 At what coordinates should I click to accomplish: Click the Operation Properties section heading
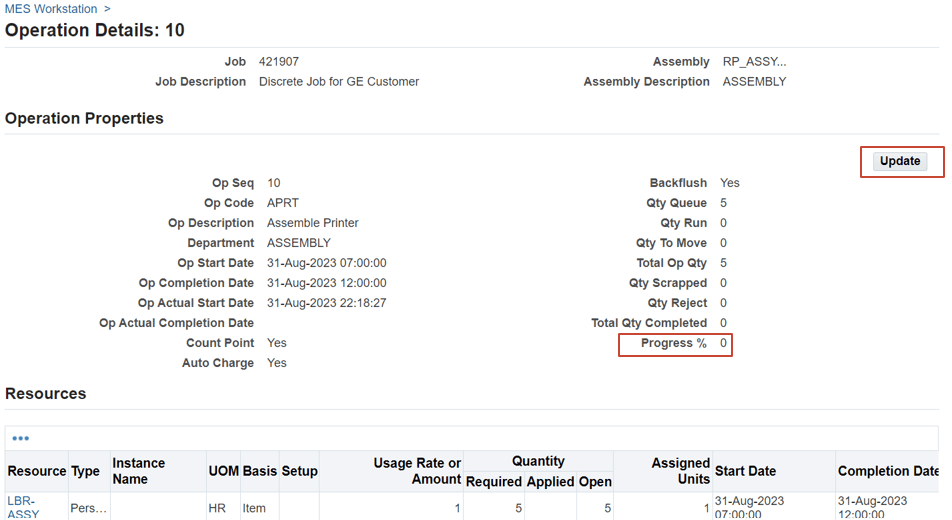pyautogui.click(x=84, y=118)
